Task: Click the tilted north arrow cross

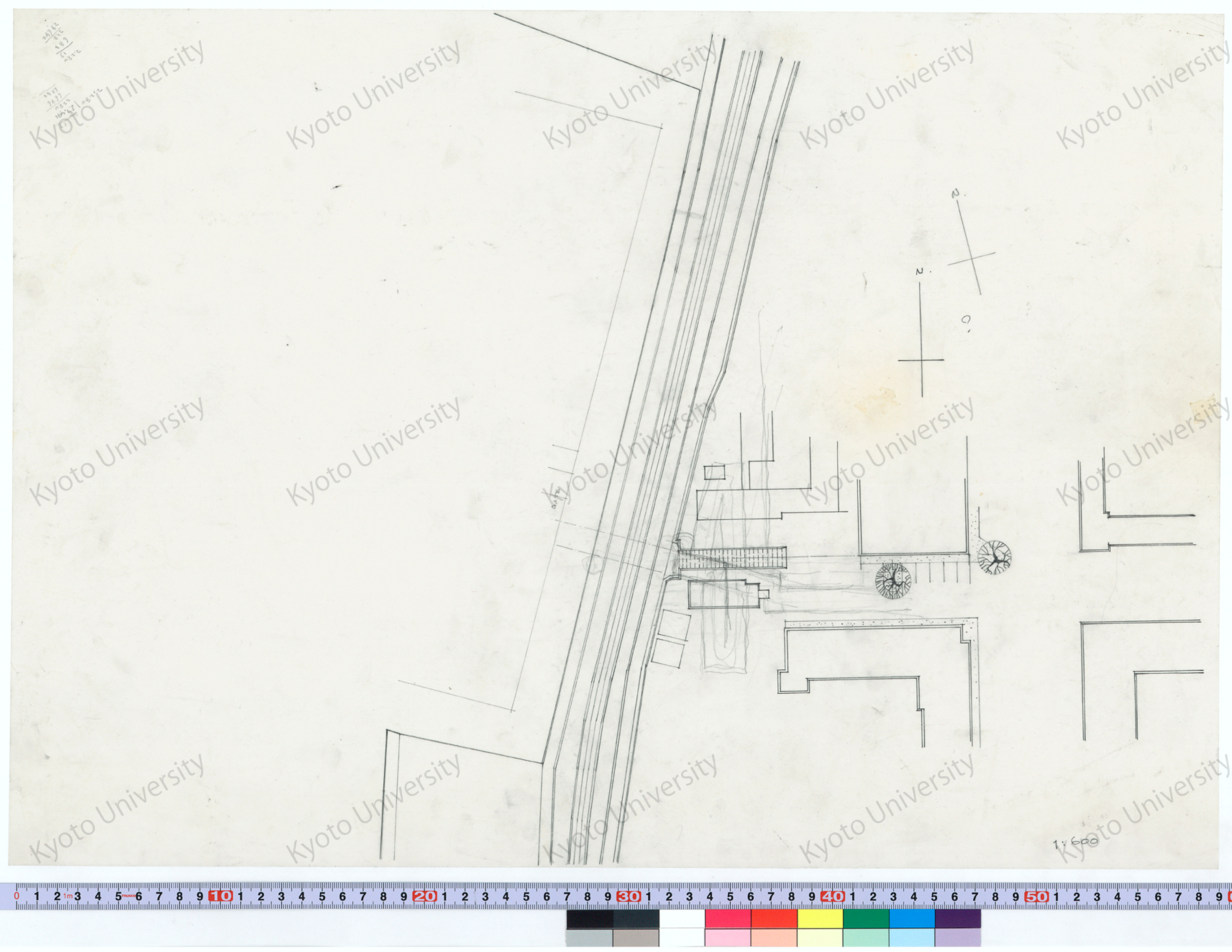Action: point(971,258)
